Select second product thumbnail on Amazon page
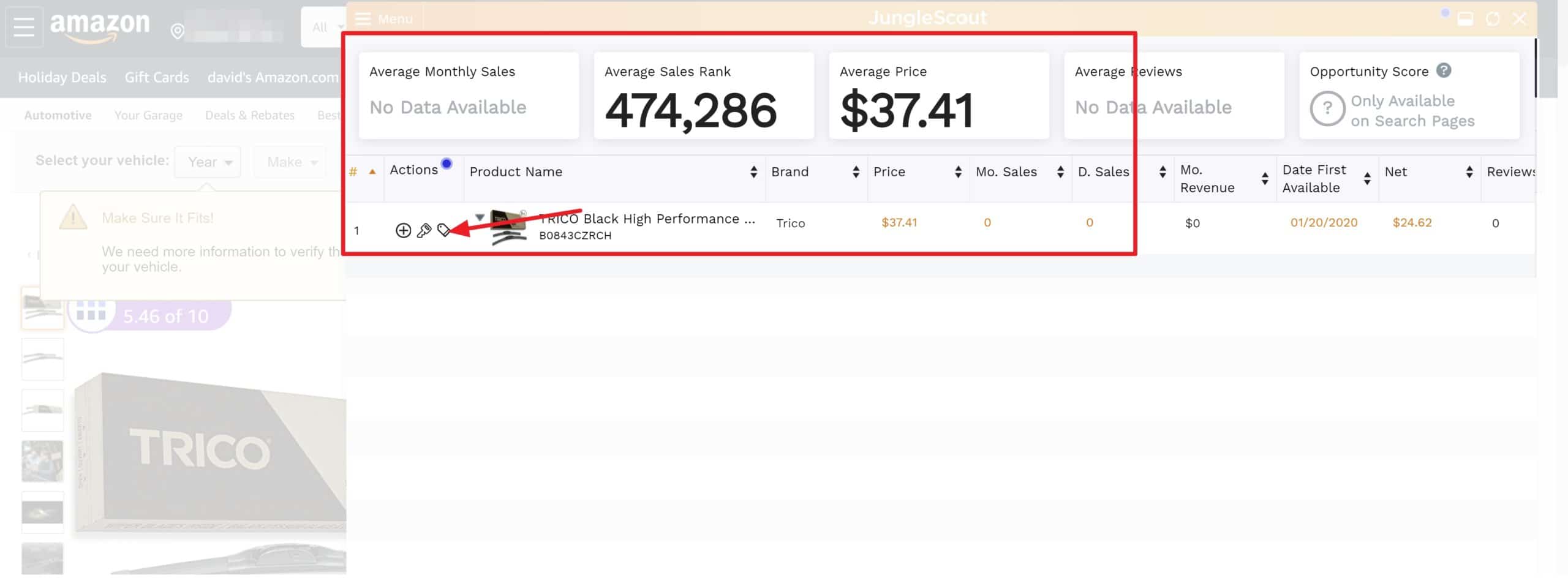The width and height of the screenshot is (1568, 586). pos(42,359)
